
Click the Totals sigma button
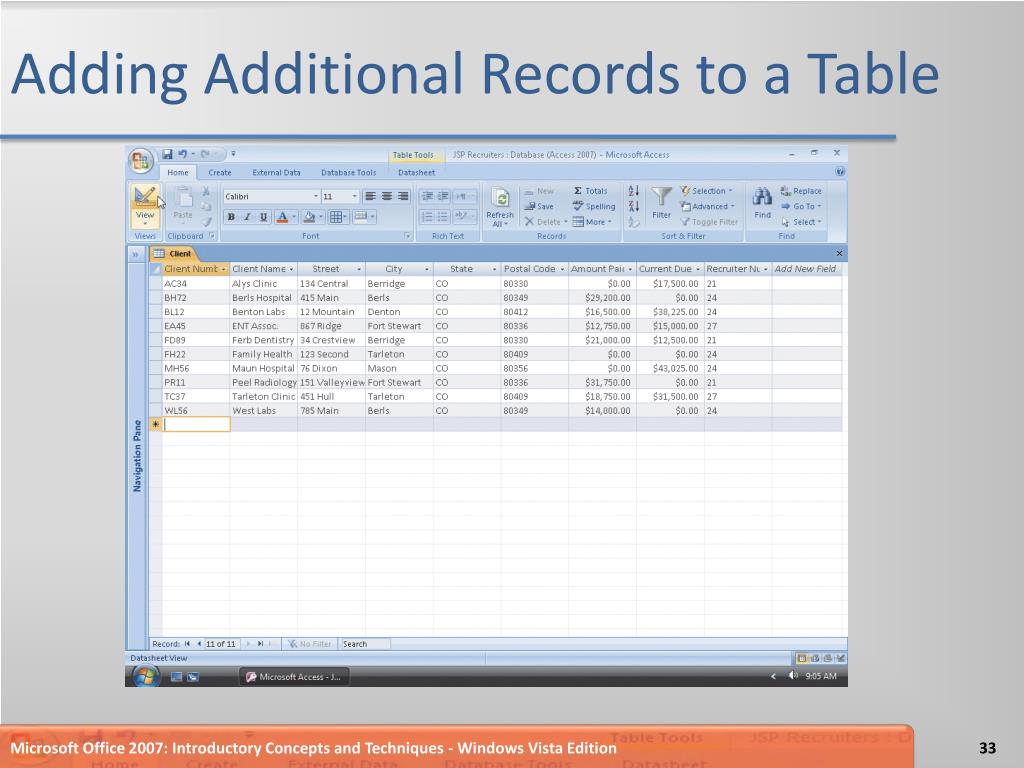click(x=590, y=191)
